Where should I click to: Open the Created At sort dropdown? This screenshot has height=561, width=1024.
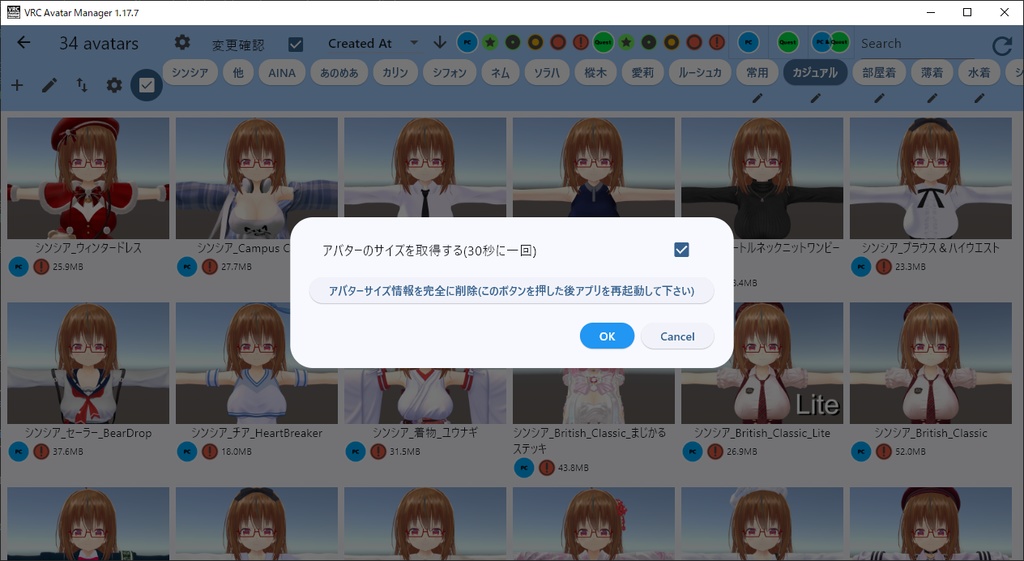(372, 43)
